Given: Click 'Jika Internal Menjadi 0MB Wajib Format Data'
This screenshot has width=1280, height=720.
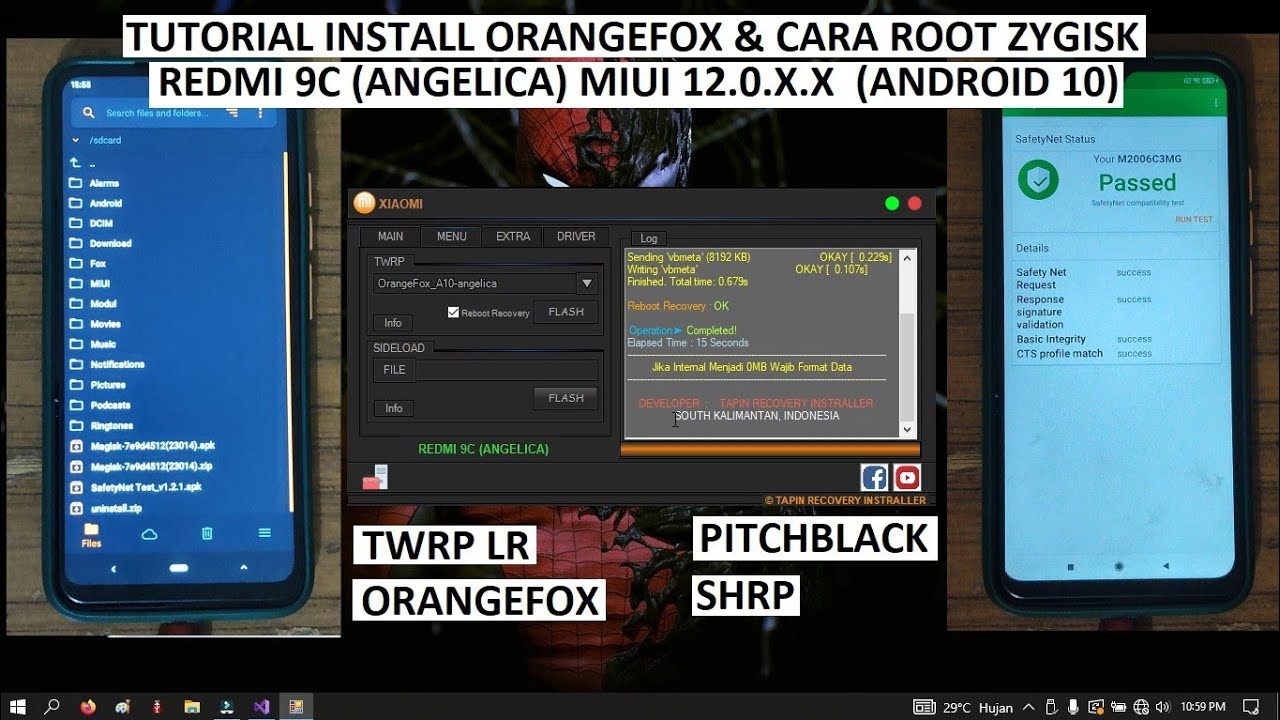Looking at the screenshot, I should pos(752,367).
